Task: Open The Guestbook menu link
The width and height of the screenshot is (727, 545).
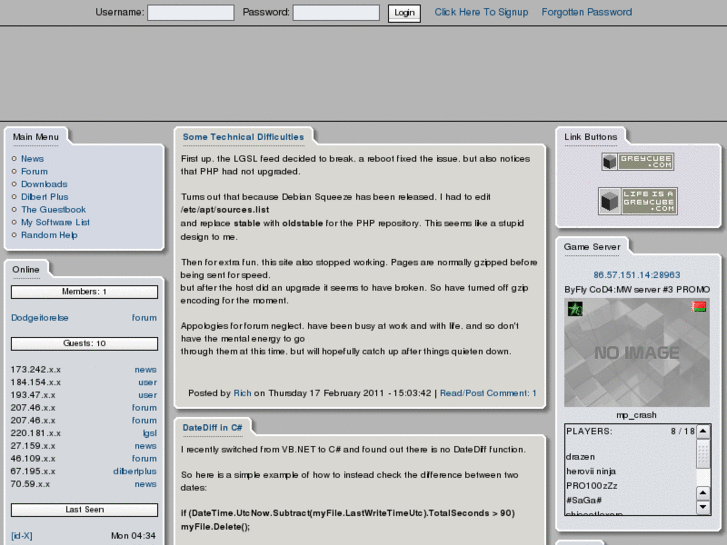Action: pyautogui.click(x=53, y=210)
